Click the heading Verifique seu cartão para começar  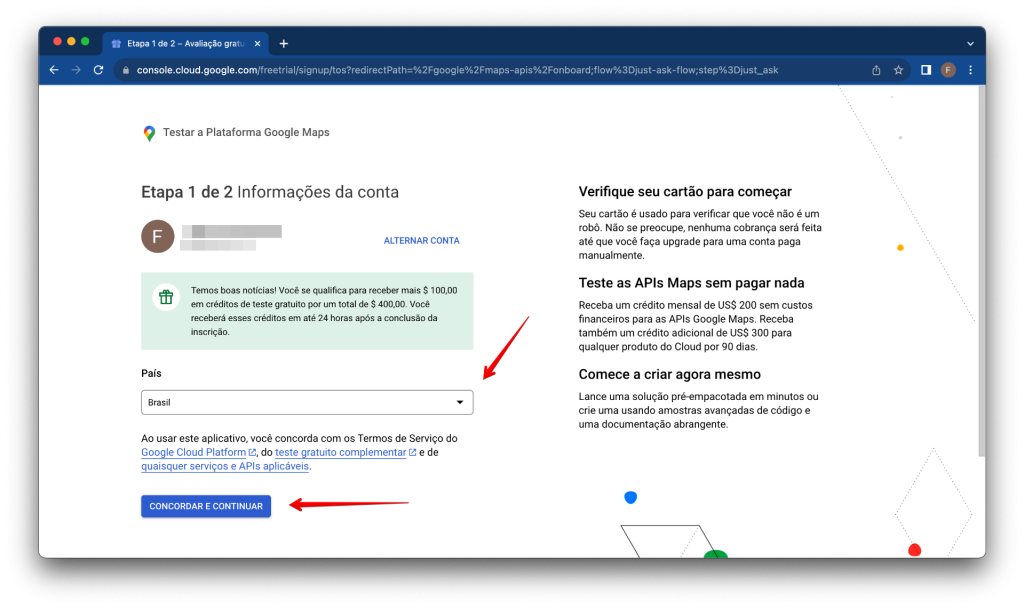pyautogui.click(x=685, y=192)
